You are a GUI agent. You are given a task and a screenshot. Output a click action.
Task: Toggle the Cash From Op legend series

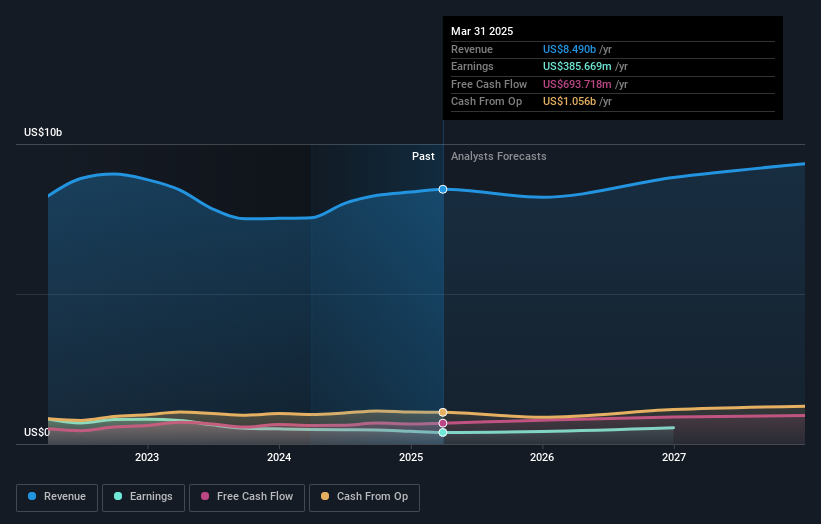tap(364, 497)
